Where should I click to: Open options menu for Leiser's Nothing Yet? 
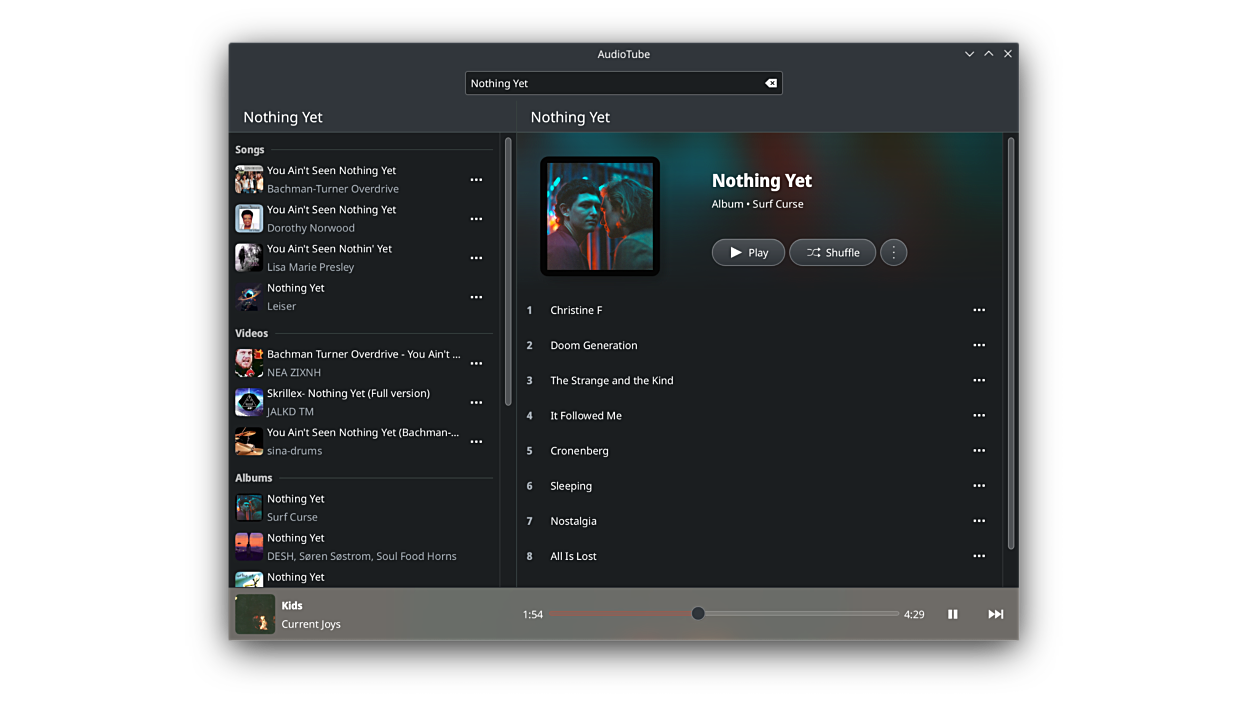[x=476, y=297]
